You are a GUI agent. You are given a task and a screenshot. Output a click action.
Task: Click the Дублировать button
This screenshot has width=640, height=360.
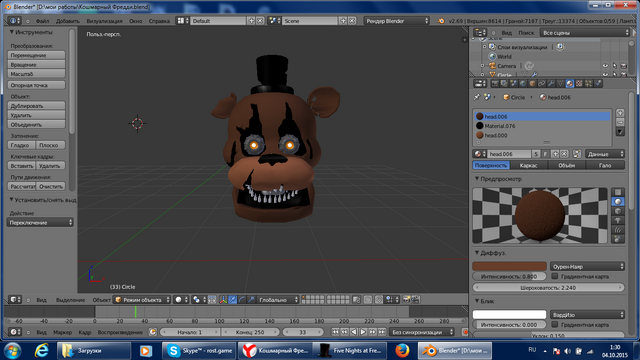click(x=36, y=106)
